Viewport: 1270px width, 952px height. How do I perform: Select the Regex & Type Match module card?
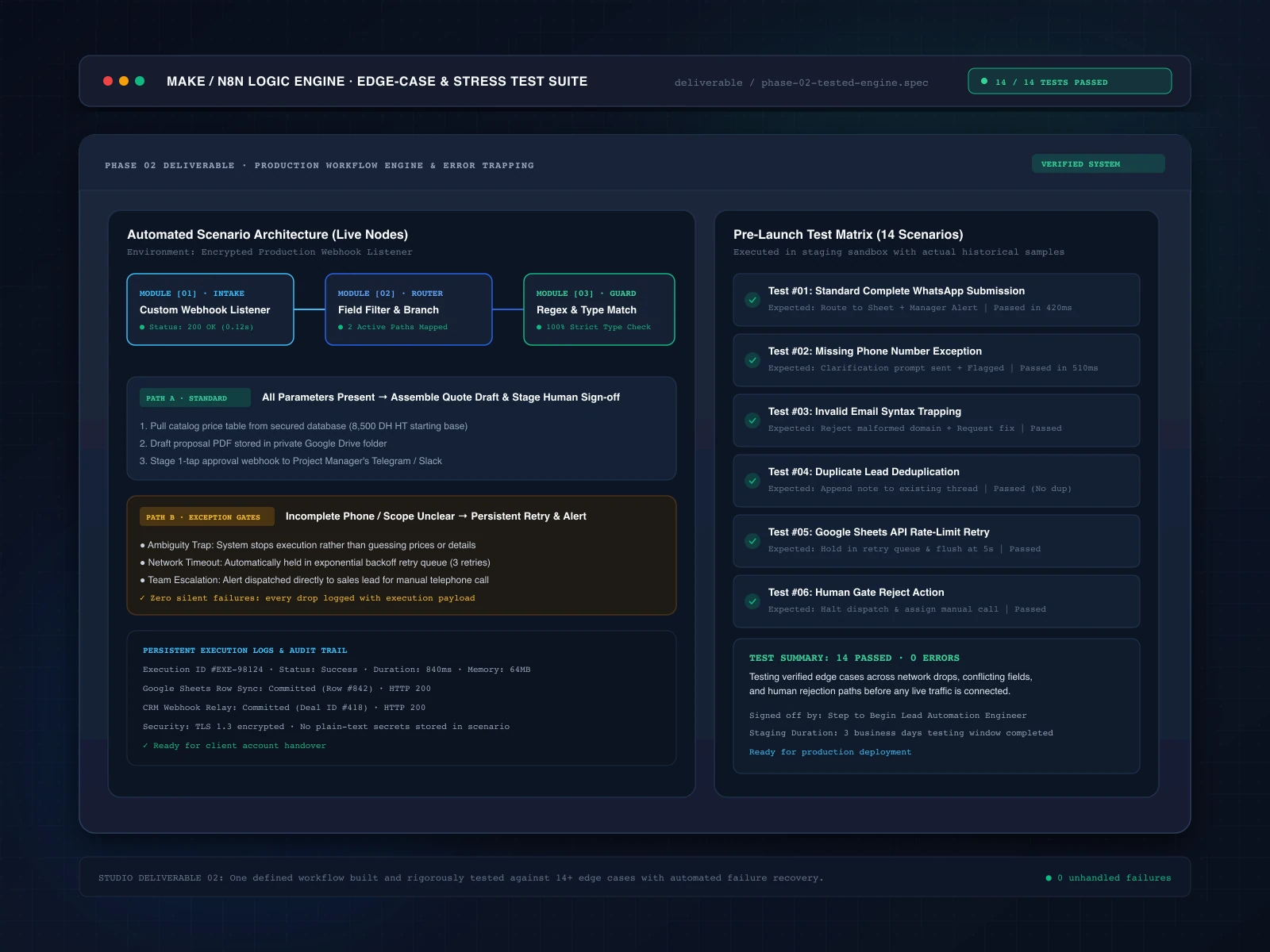tap(599, 309)
